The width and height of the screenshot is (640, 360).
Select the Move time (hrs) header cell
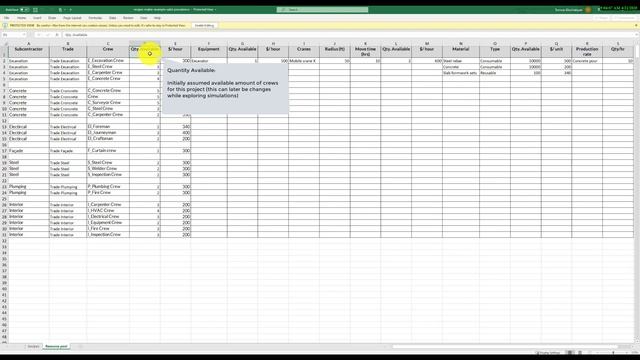pyautogui.click(x=365, y=51)
